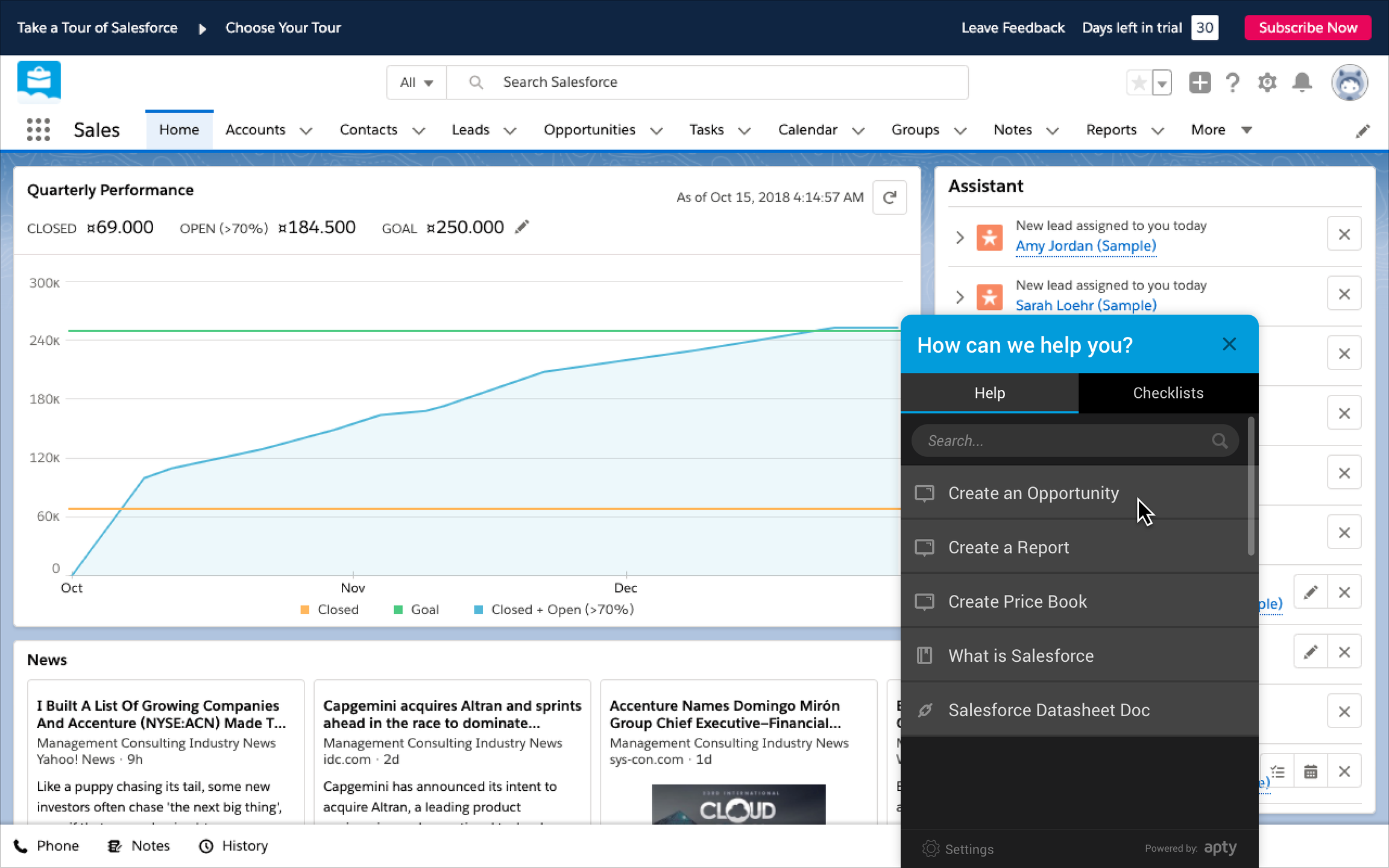Expand the More navigation menu
Screen dimensions: 1389x868
[1221, 130]
